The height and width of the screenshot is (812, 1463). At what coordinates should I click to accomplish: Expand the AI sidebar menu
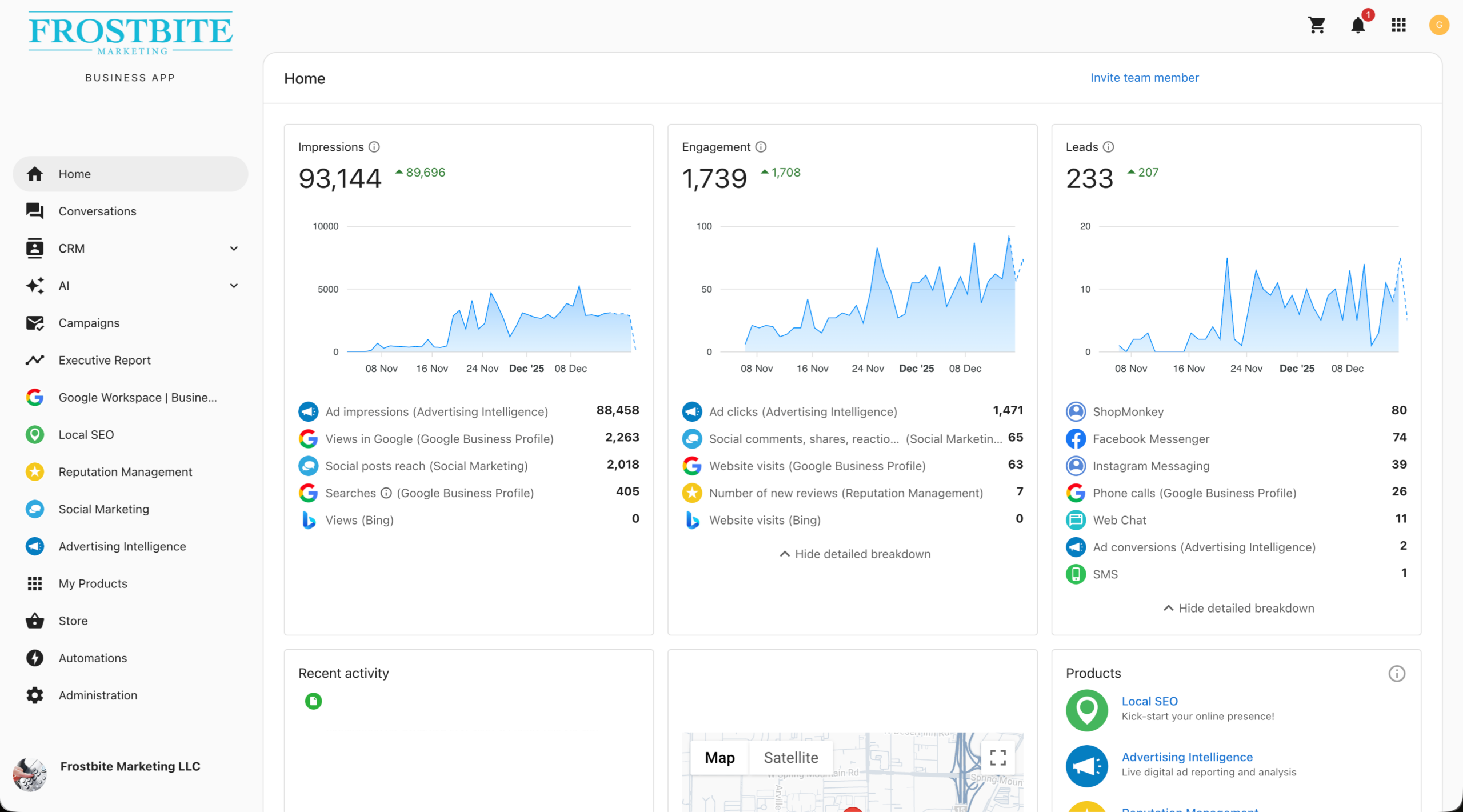tap(234, 286)
